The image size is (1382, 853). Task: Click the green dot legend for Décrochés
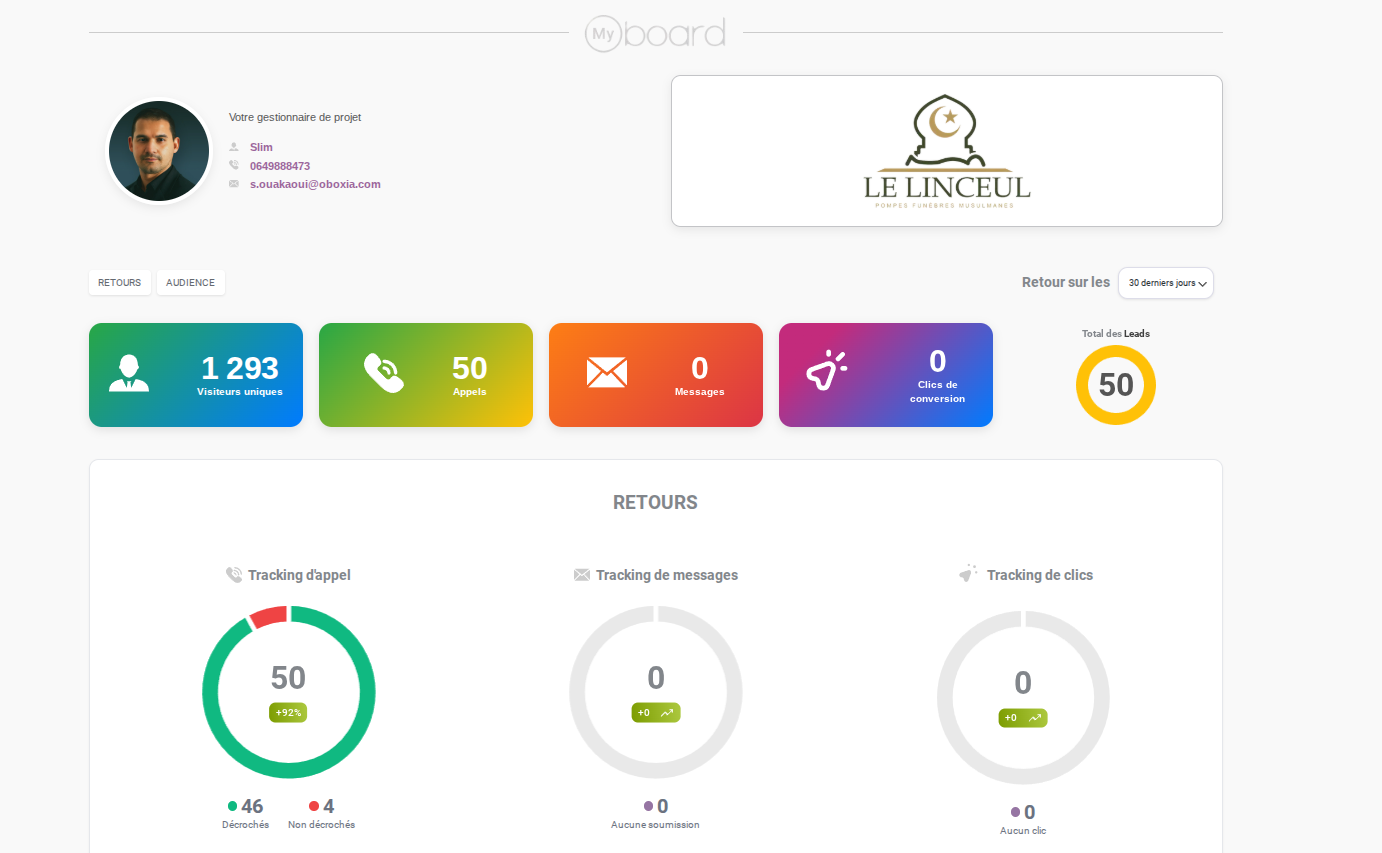click(232, 806)
